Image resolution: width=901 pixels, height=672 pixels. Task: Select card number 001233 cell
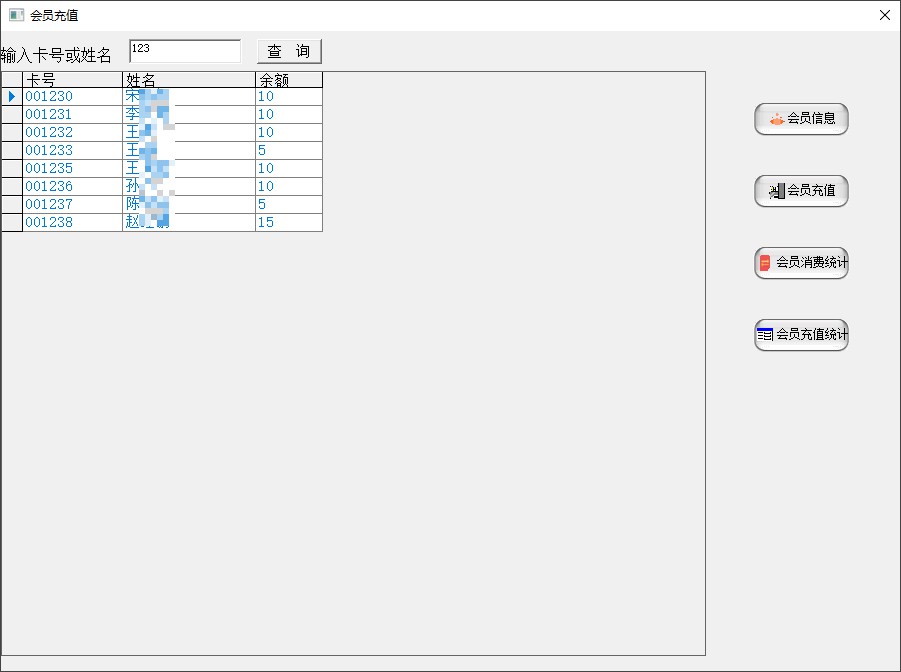click(x=72, y=151)
